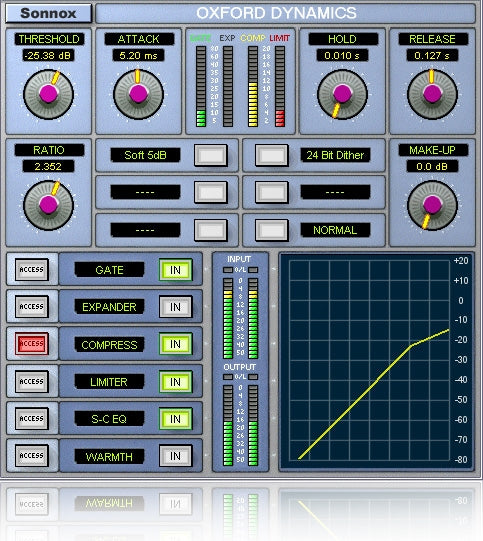Screen dimensions: 483x541
Task: Toggle the S-C EQ IN button
Action: [175, 419]
